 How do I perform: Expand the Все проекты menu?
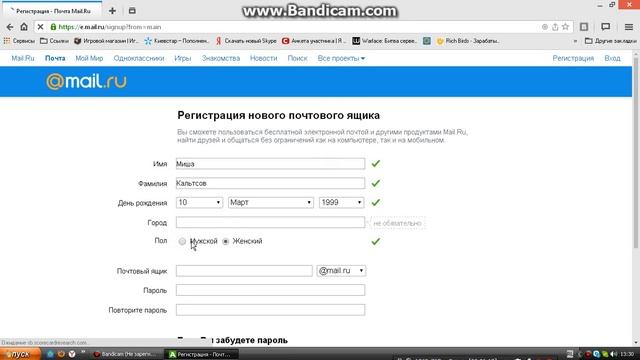(x=341, y=58)
